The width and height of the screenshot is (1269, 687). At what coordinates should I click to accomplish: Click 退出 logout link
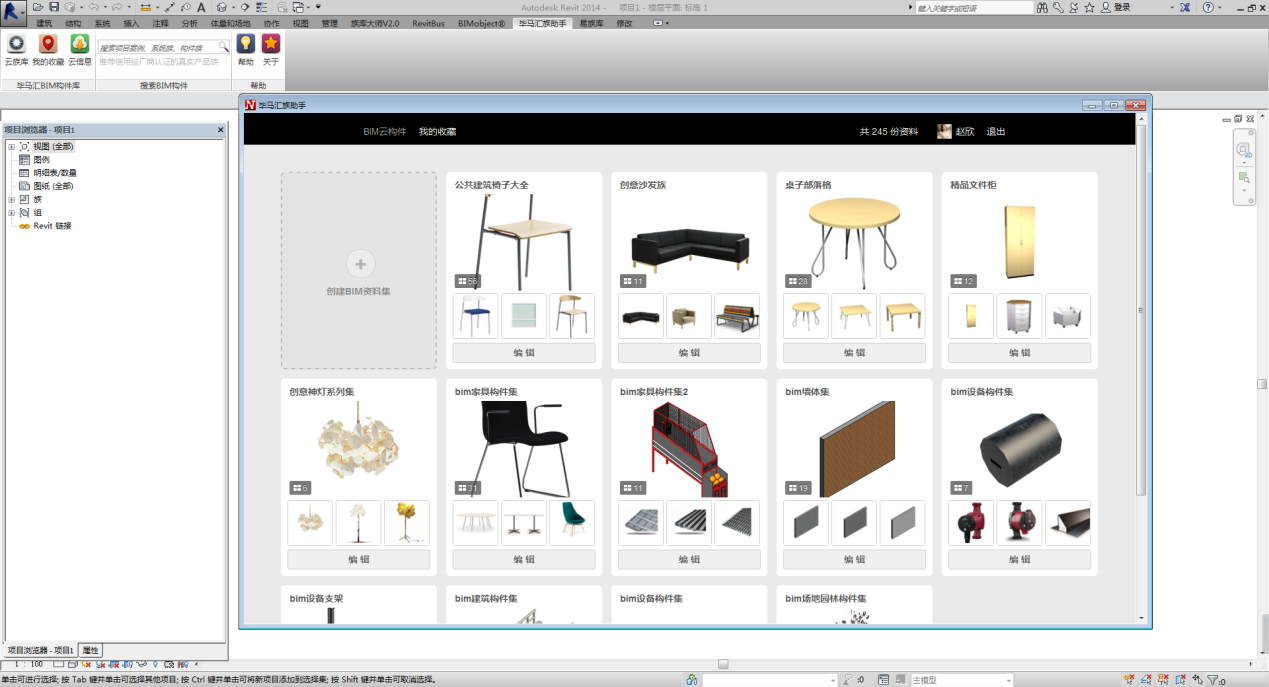tap(996, 131)
